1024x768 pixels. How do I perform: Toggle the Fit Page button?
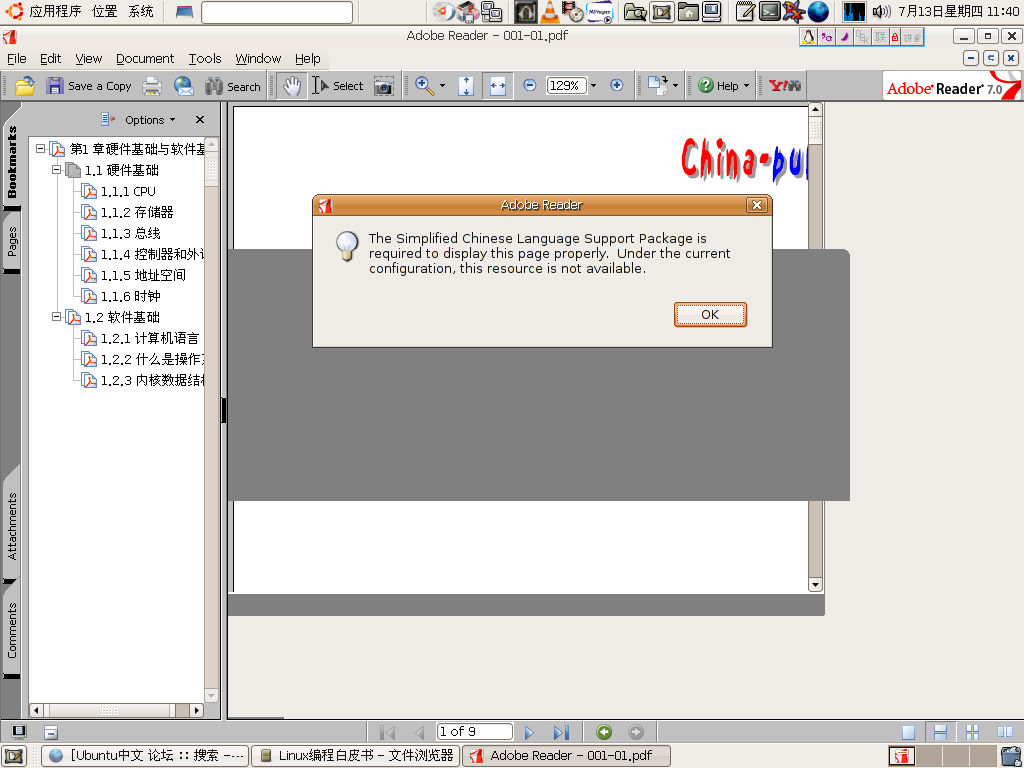(466, 86)
